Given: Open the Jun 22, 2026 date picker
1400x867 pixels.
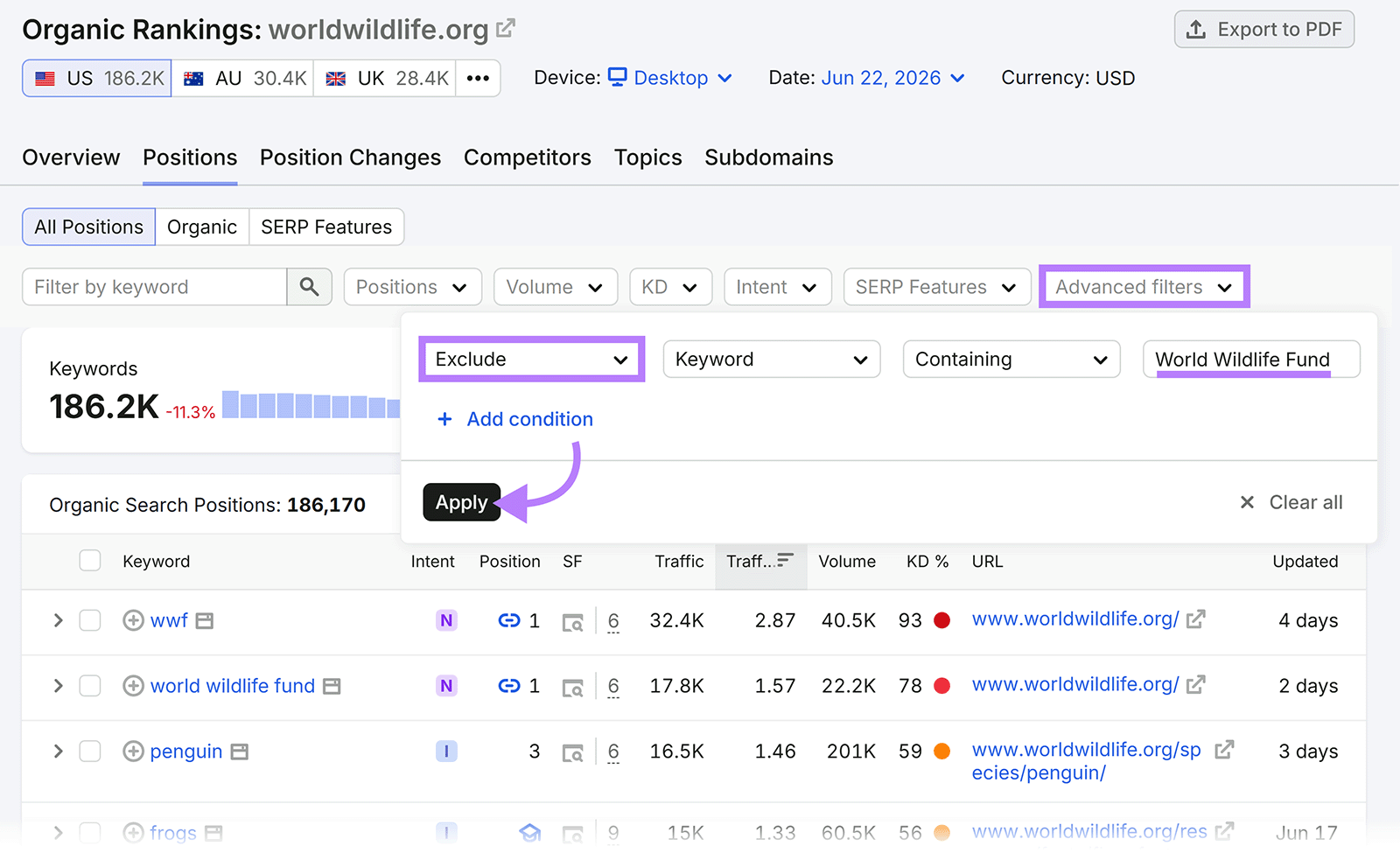Looking at the screenshot, I should [x=893, y=78].
